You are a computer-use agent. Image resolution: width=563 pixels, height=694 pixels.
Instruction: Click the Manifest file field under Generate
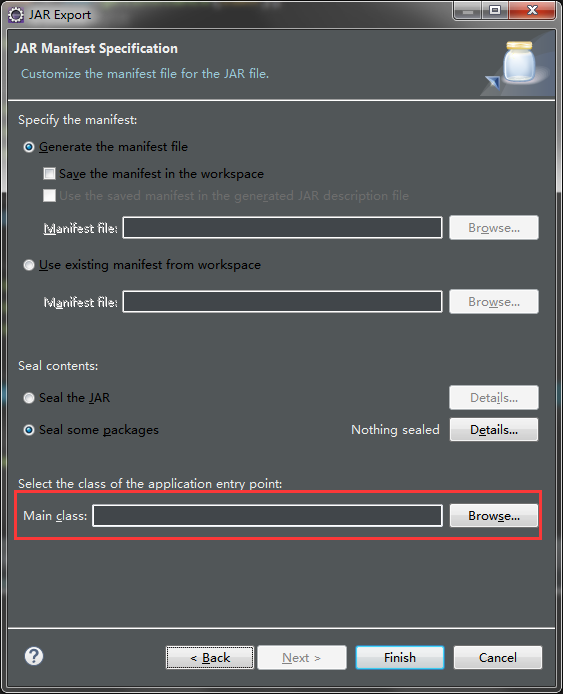point(282,227)
